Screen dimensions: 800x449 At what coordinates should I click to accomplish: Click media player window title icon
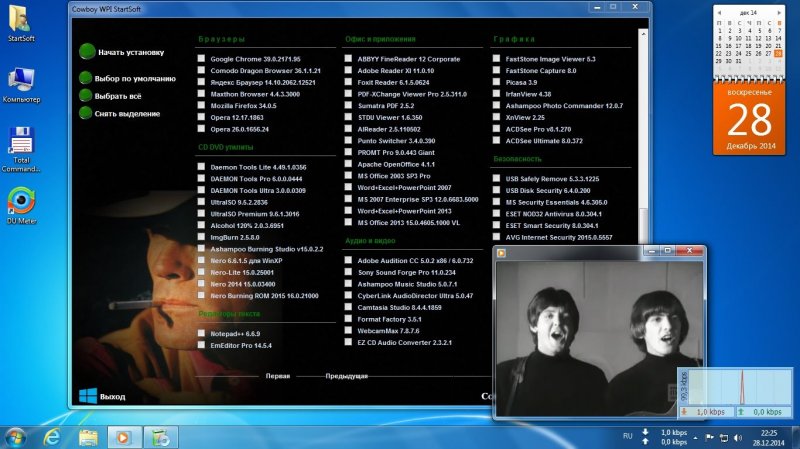tap(502, 253)
